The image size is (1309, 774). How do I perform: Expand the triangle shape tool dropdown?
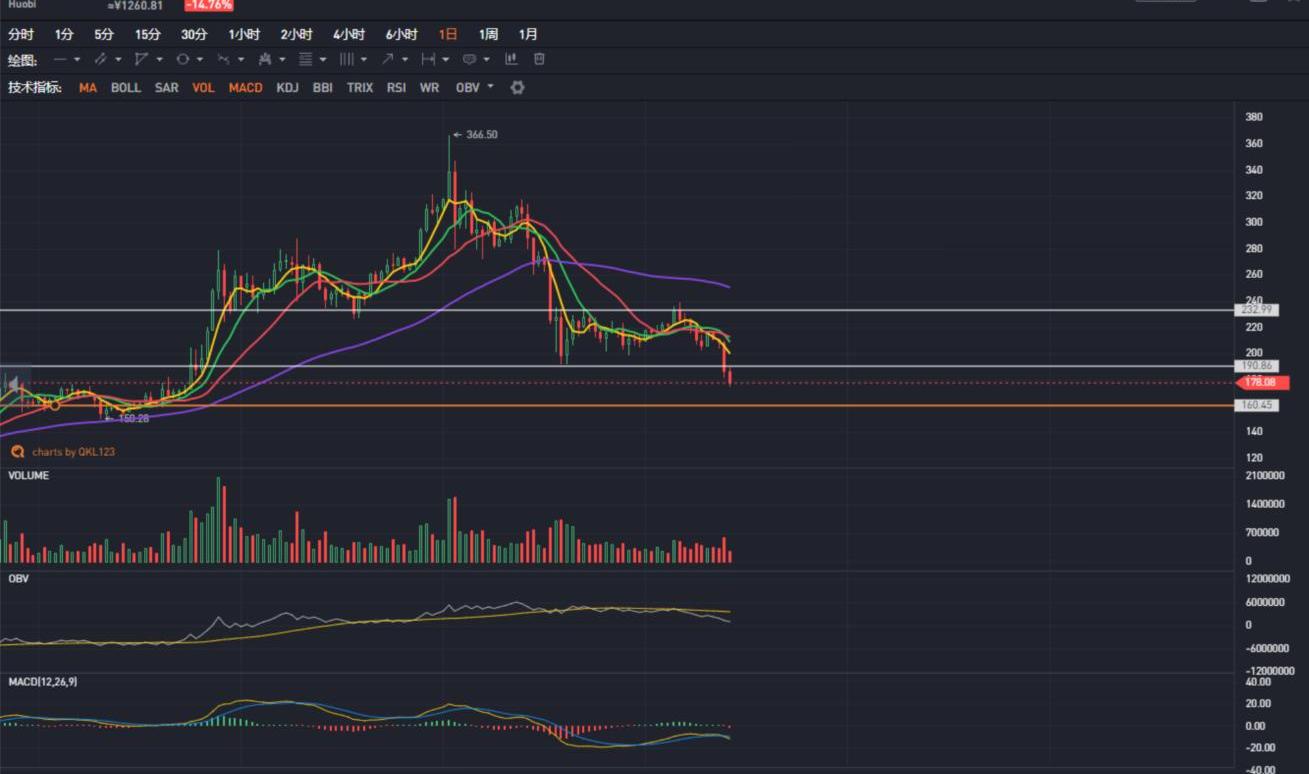tap(159, 59)
